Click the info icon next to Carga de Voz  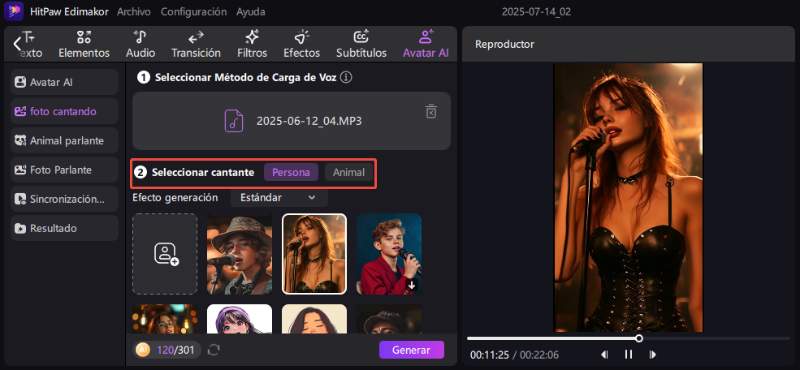click(x=346, y=78)
